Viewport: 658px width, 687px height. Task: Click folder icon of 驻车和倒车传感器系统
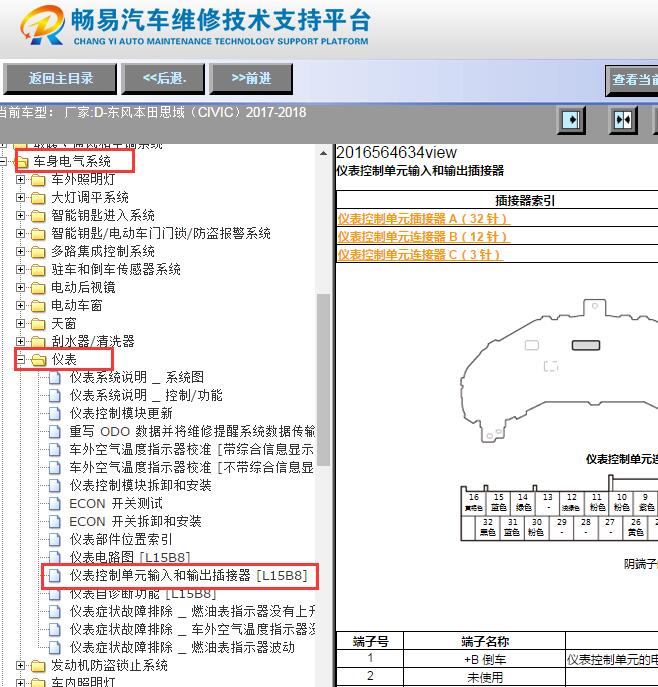(x=38, y=270)
